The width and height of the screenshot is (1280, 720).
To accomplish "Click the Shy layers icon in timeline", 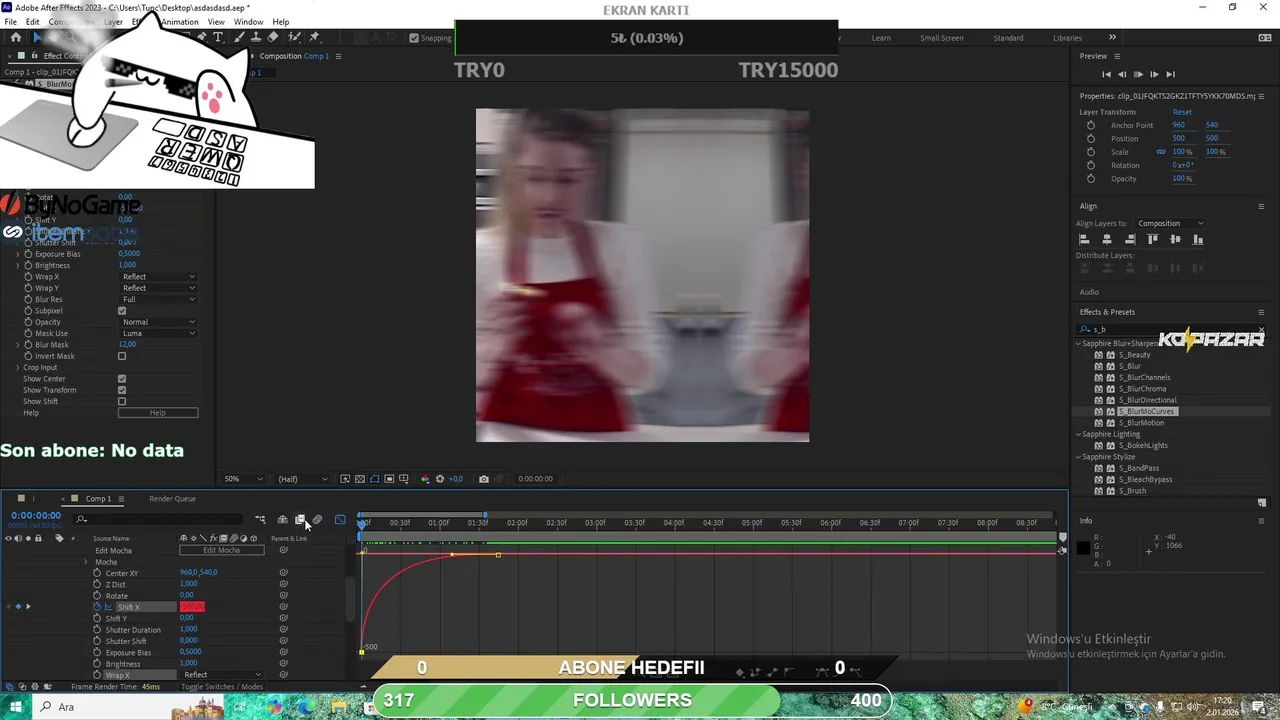I will (x=283, y=519).
